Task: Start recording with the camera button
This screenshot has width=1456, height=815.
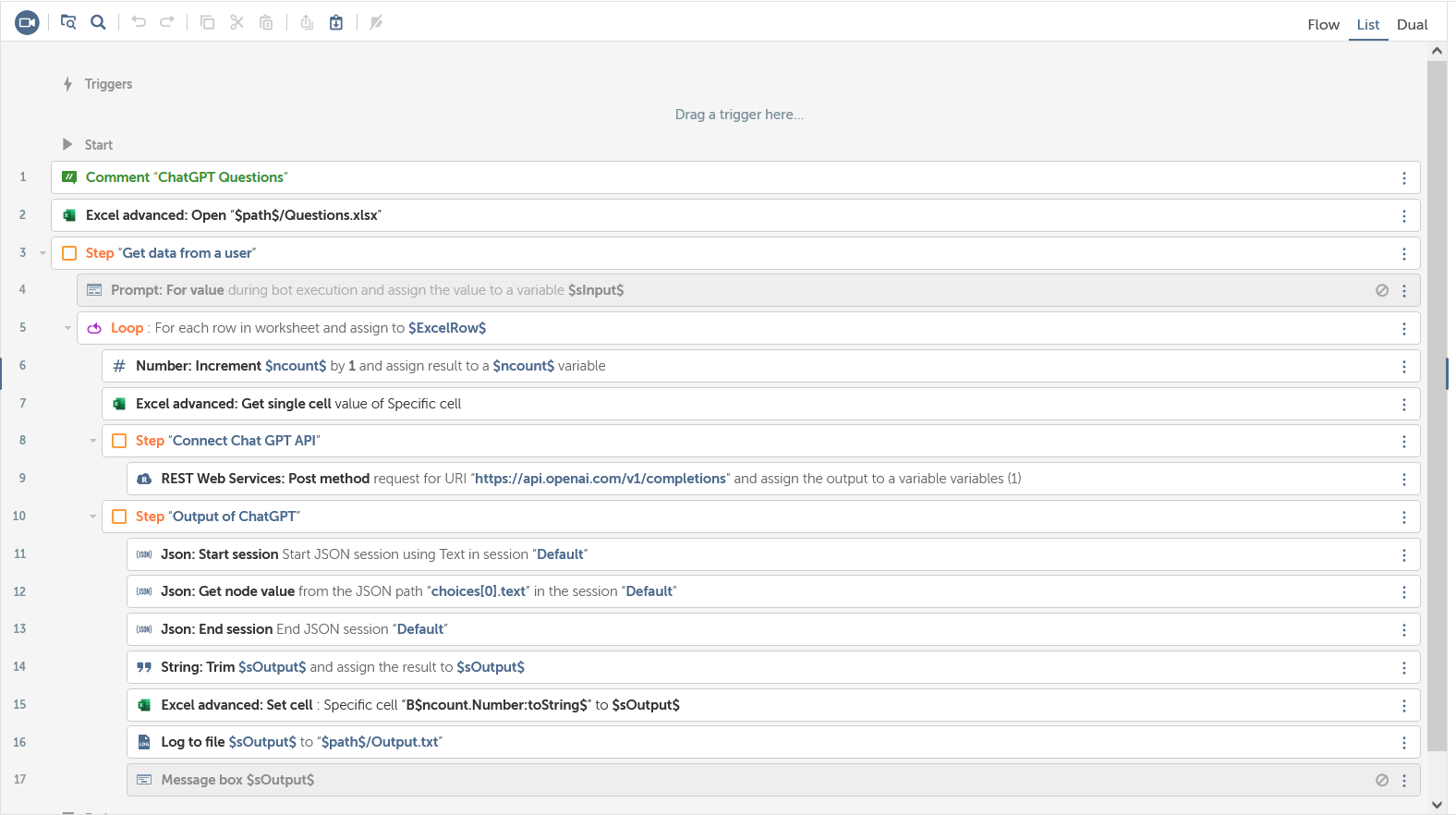Action: (27, 22)
